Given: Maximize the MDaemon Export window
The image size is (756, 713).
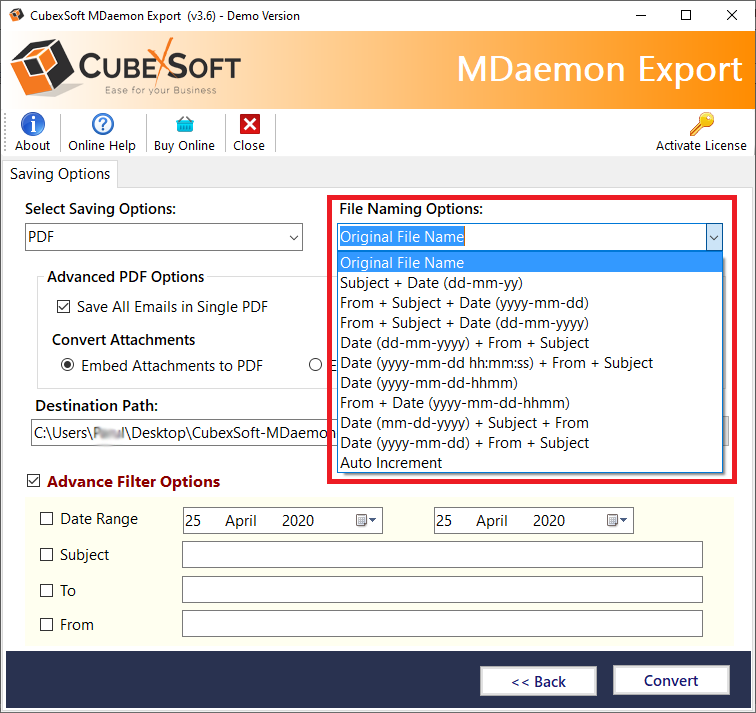Looking at the screenshot, I should pos(686,15).
